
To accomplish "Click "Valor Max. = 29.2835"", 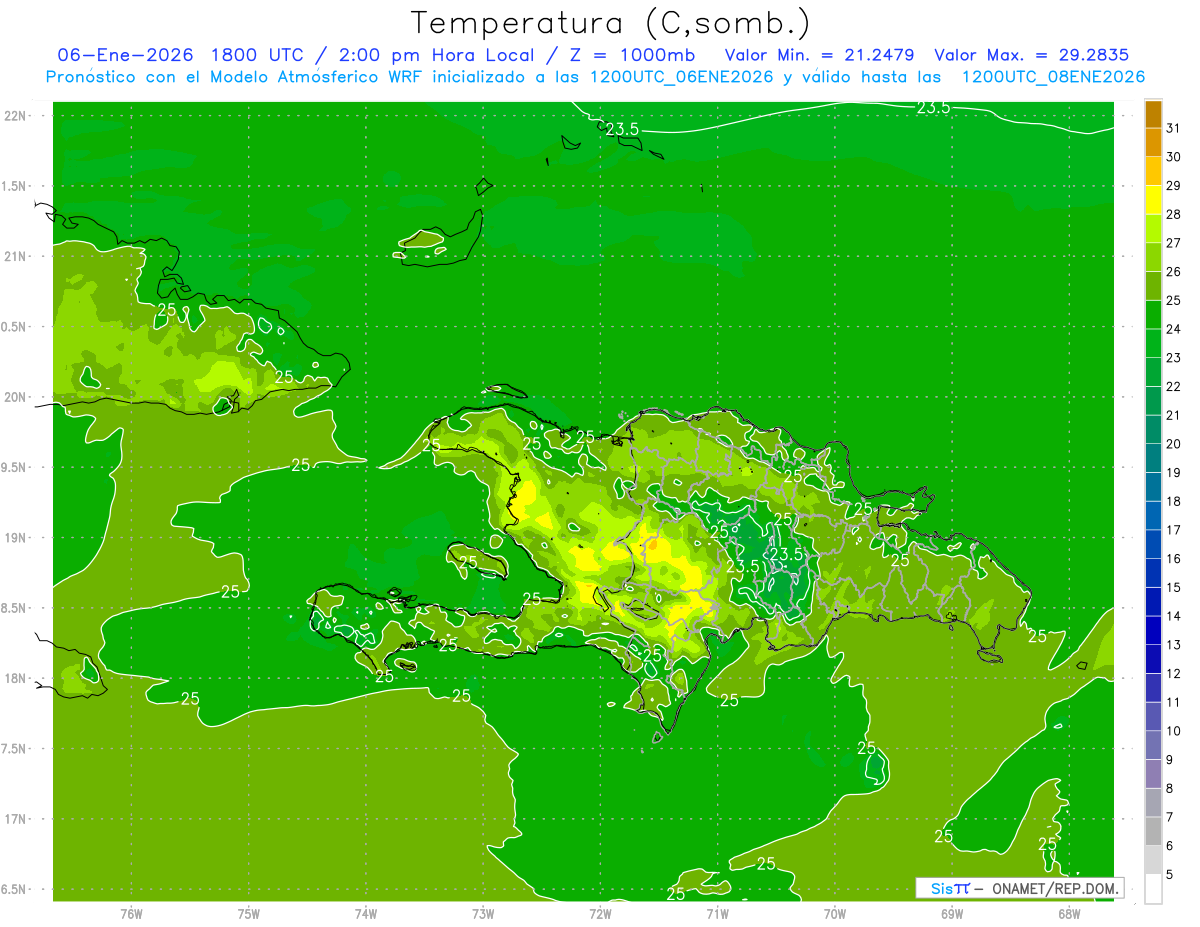I will point(1031,55).
